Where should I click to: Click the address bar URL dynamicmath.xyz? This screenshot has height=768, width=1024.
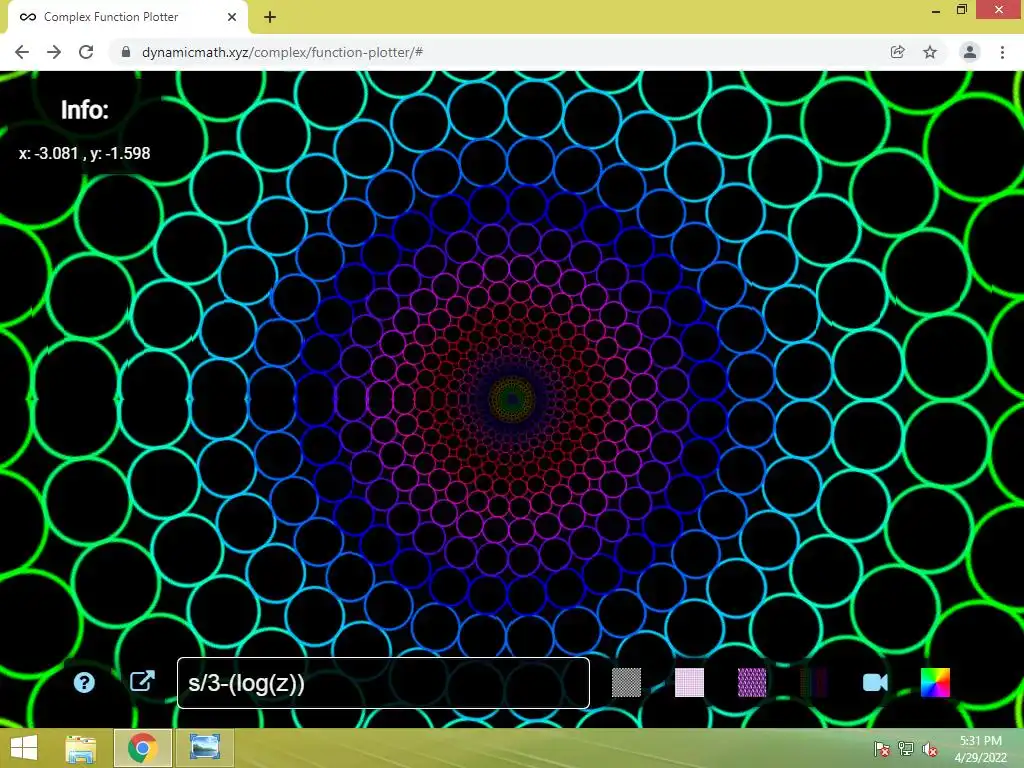(282, 52)
